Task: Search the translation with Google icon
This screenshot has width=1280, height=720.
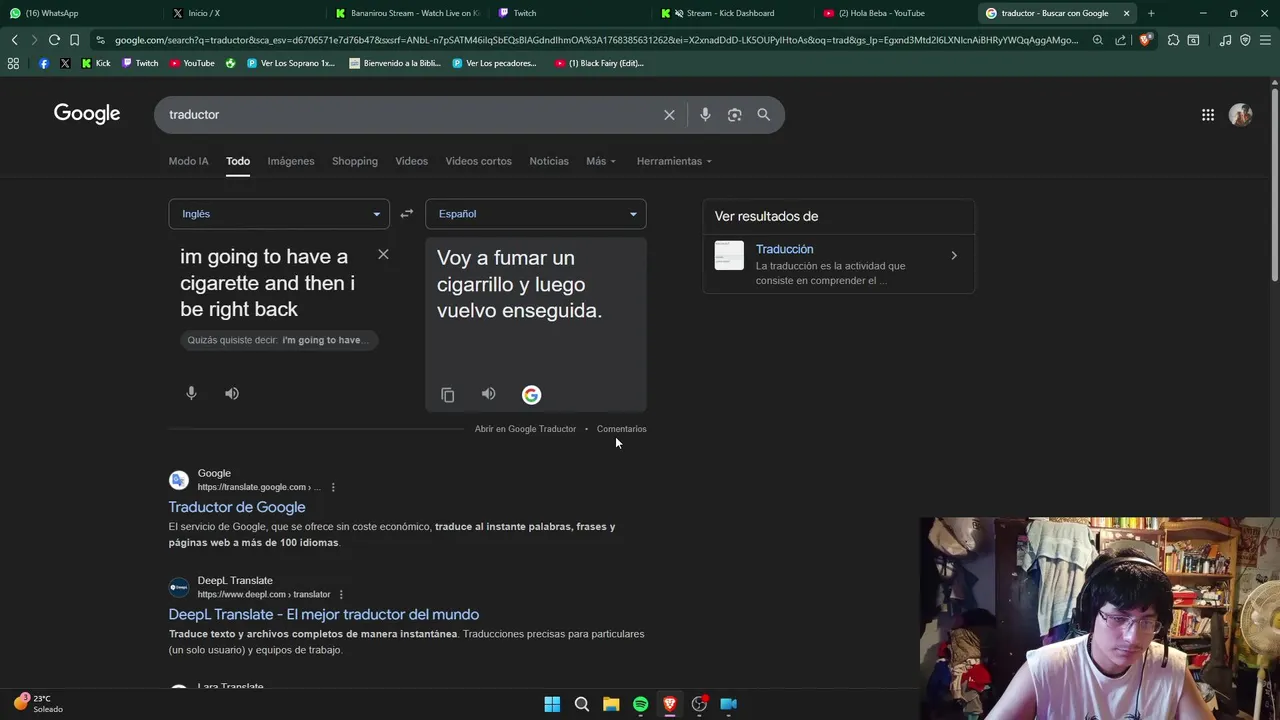Action: click(531, 395)
